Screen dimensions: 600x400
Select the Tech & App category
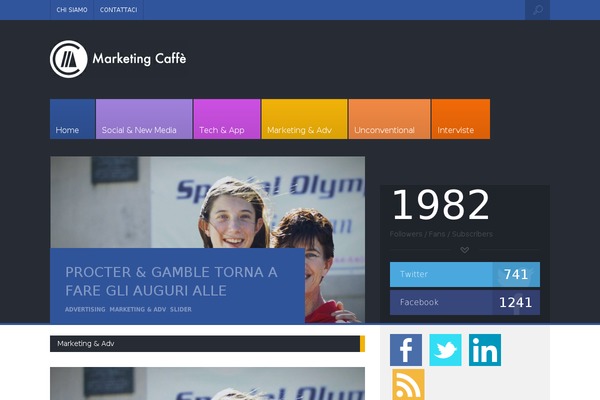[227, 119]
